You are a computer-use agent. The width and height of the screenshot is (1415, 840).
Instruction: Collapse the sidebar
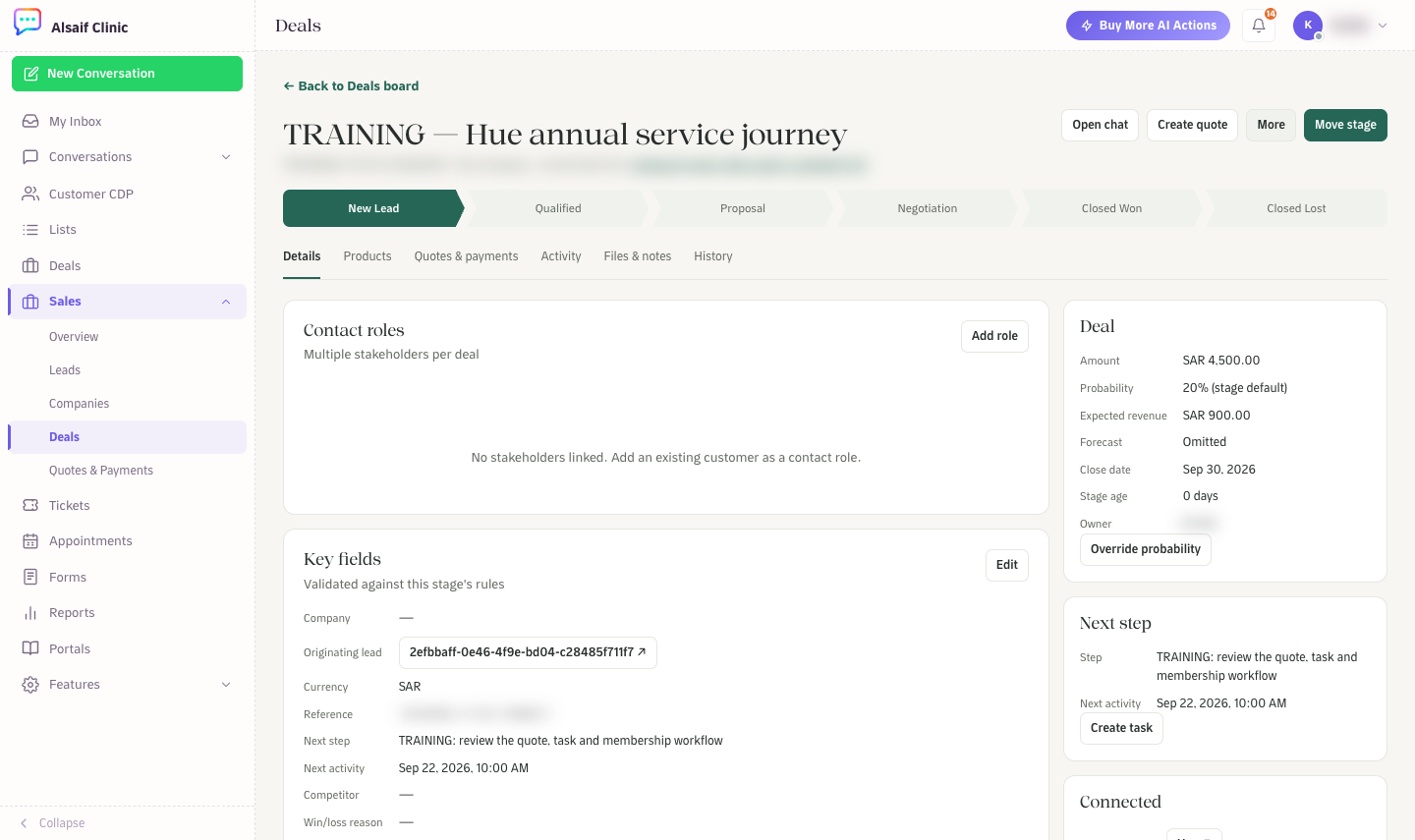click(x=52, y=823)
